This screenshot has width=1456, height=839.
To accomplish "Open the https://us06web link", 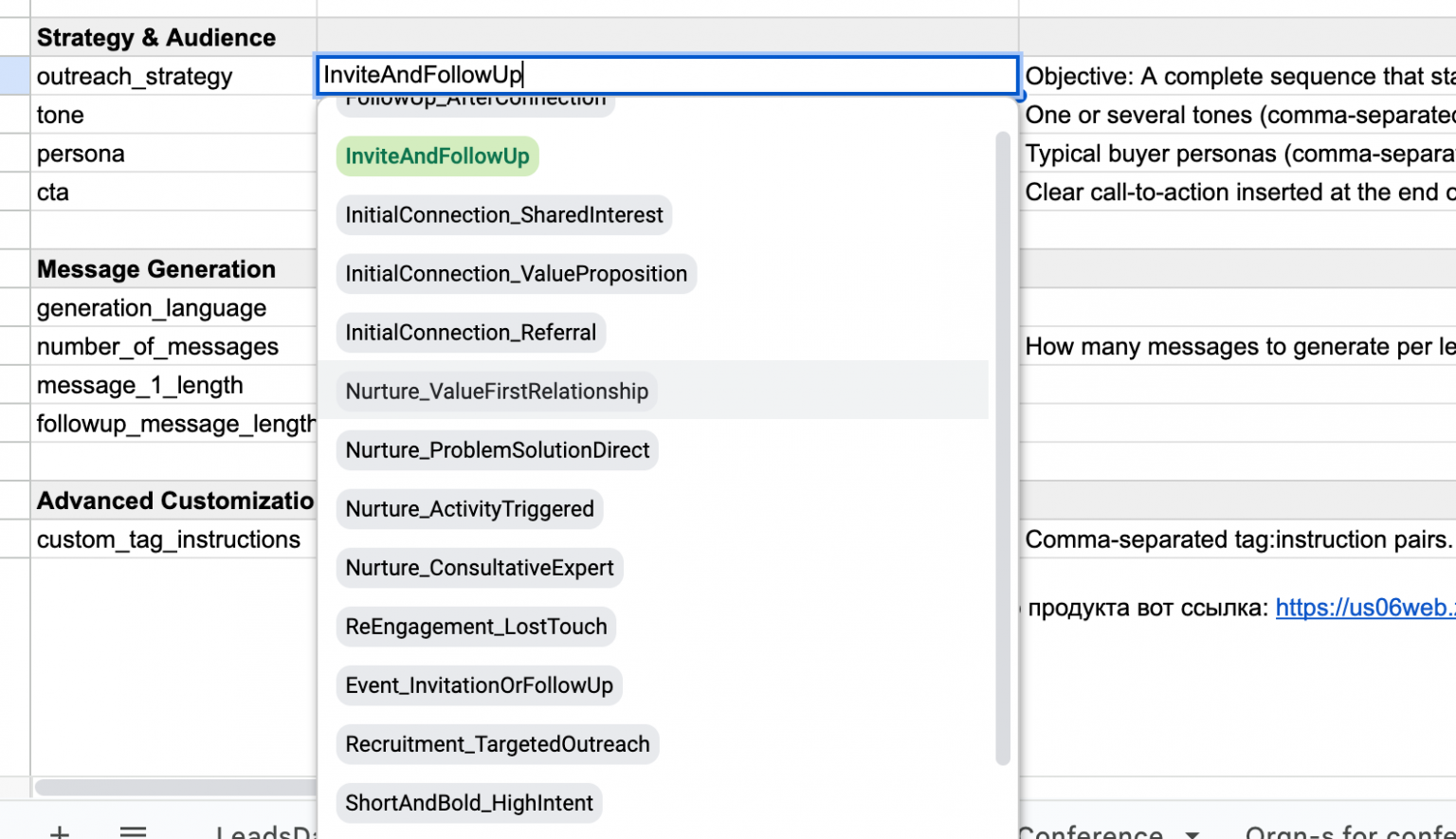I will (1366, 608).
